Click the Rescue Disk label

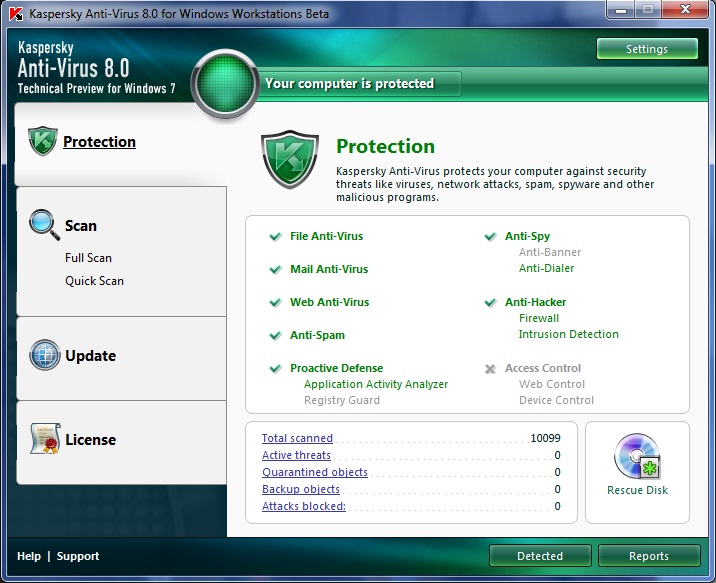pos(637,490)
